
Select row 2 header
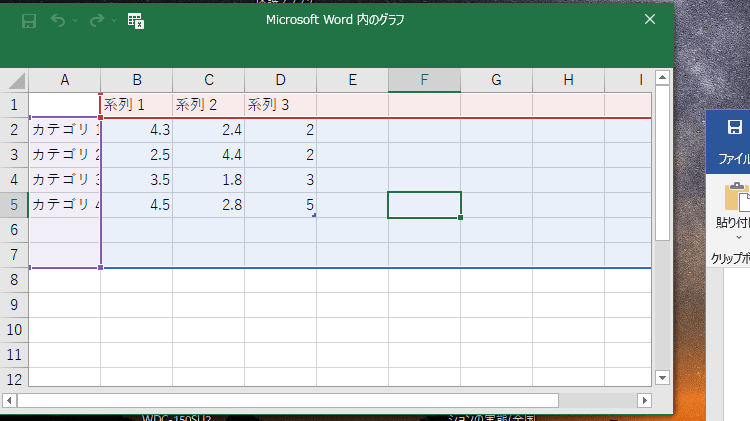(14, 130)
